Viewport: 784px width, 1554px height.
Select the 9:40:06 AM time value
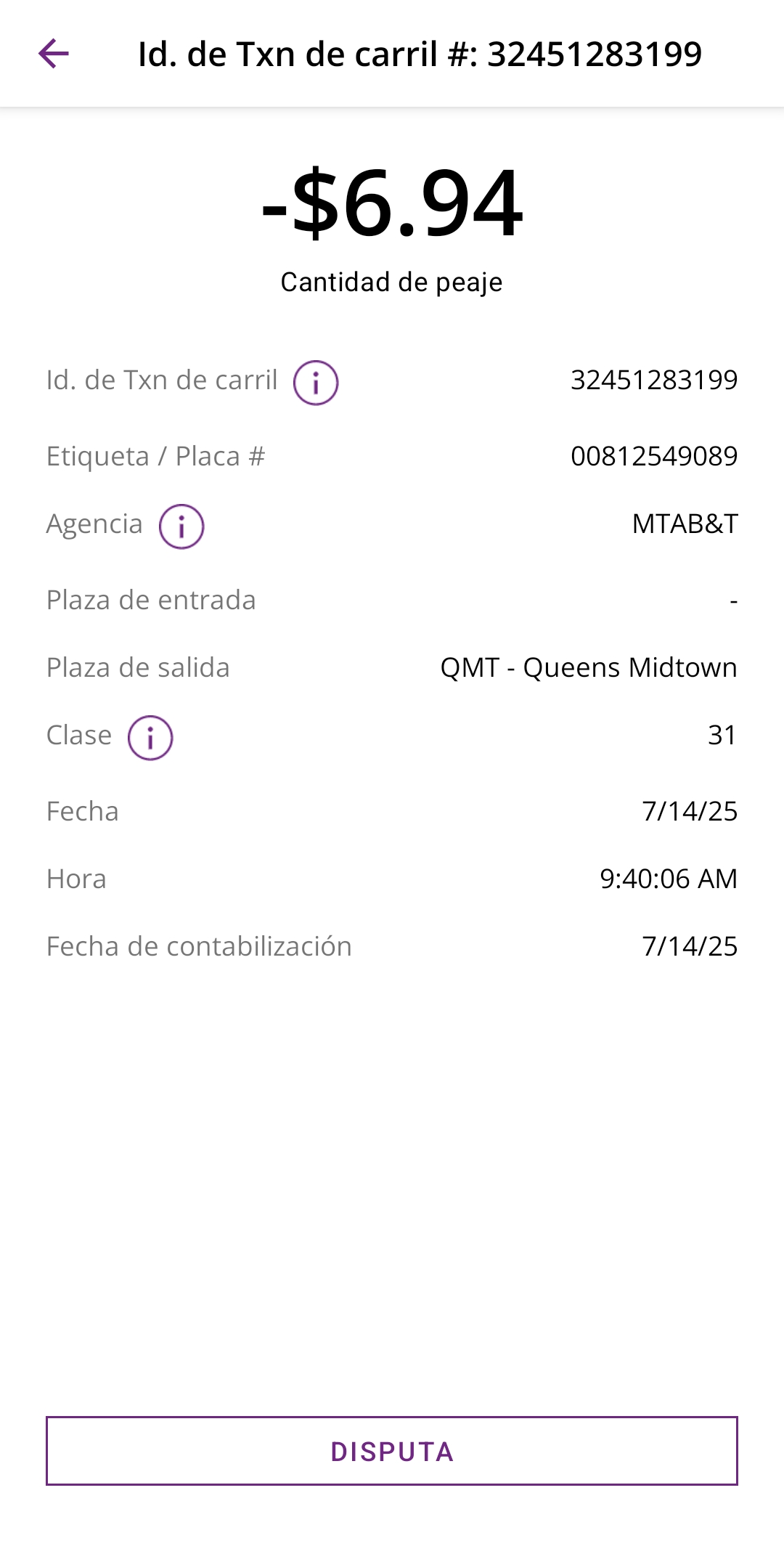668,879
